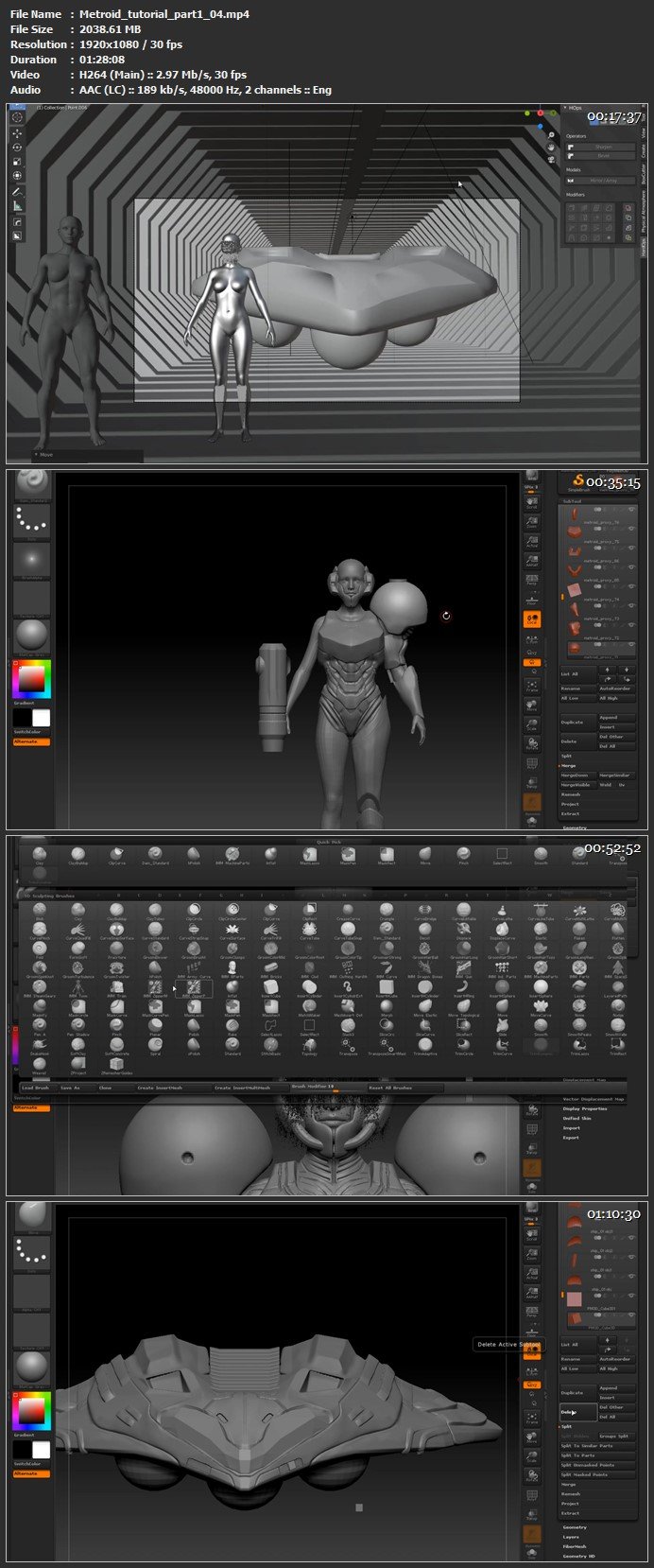The width and height of the screenshot is (654, 1568).
Task: Click the AAHalf icon in the 00:35:15 frame
Action: coord(531,561)
